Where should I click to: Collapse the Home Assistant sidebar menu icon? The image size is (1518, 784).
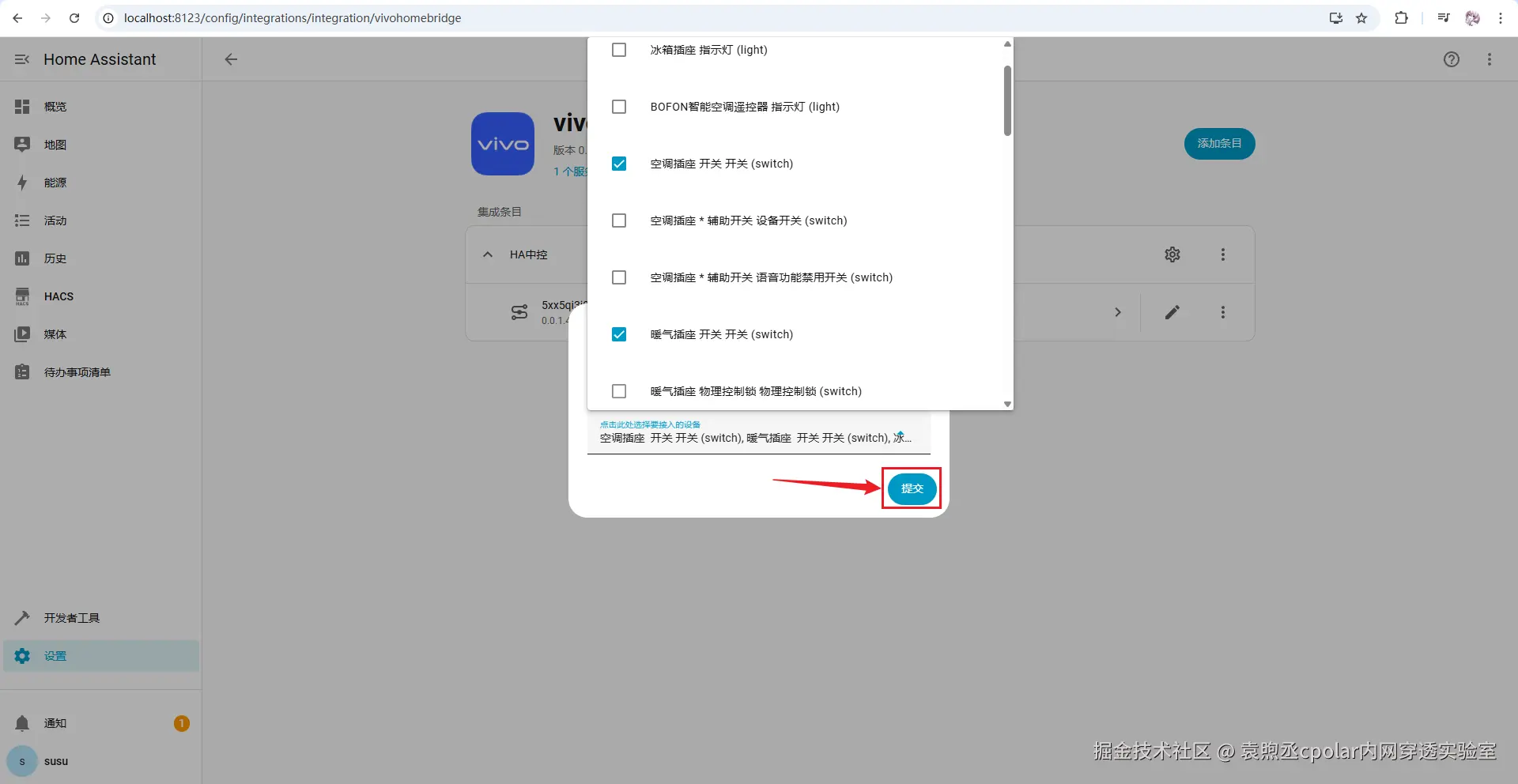tap(22, 59)
